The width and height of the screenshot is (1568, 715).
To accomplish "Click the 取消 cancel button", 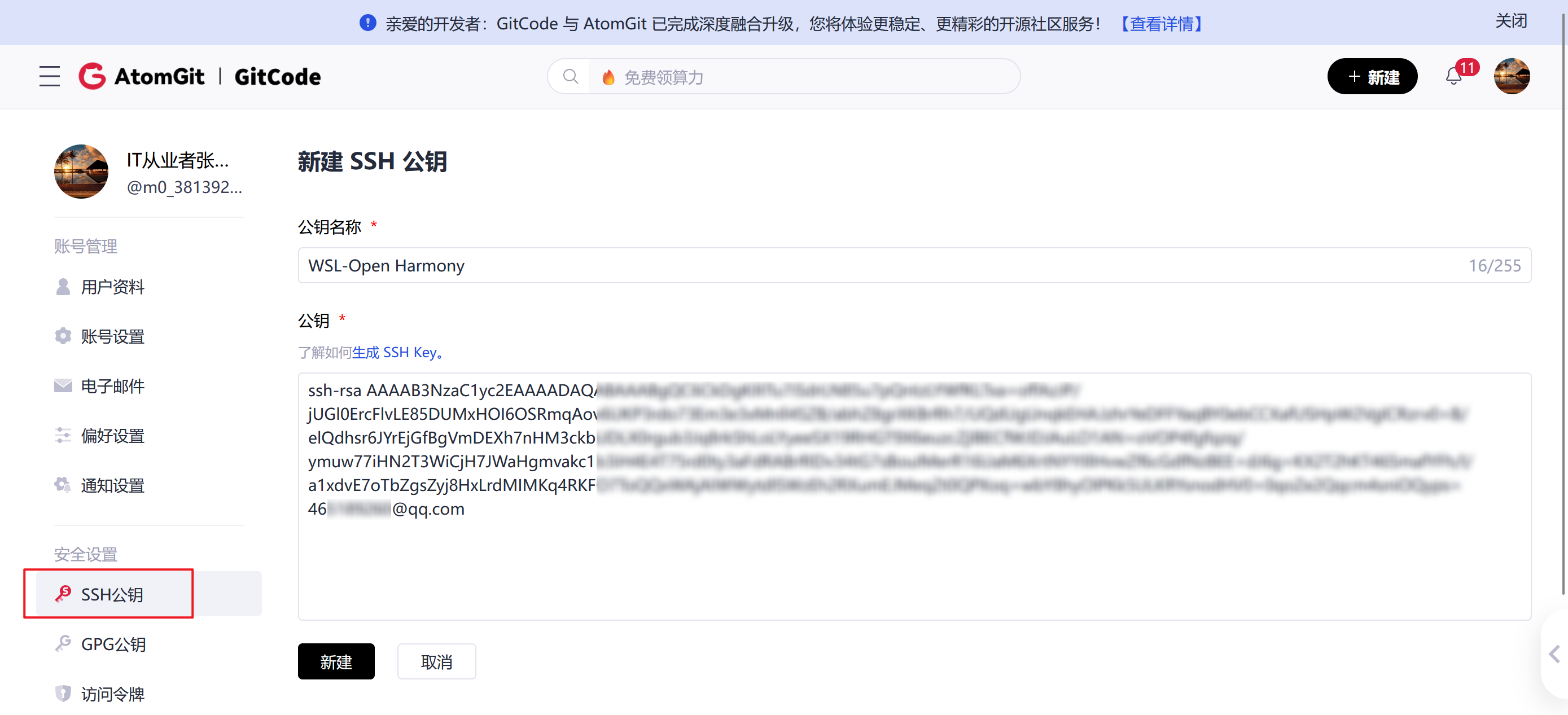I will 436,661.
